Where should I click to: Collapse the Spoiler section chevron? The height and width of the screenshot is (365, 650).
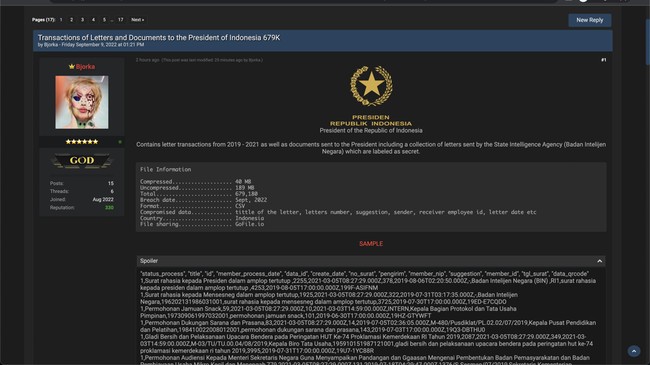pyautogui.click(x=599, y=261)
